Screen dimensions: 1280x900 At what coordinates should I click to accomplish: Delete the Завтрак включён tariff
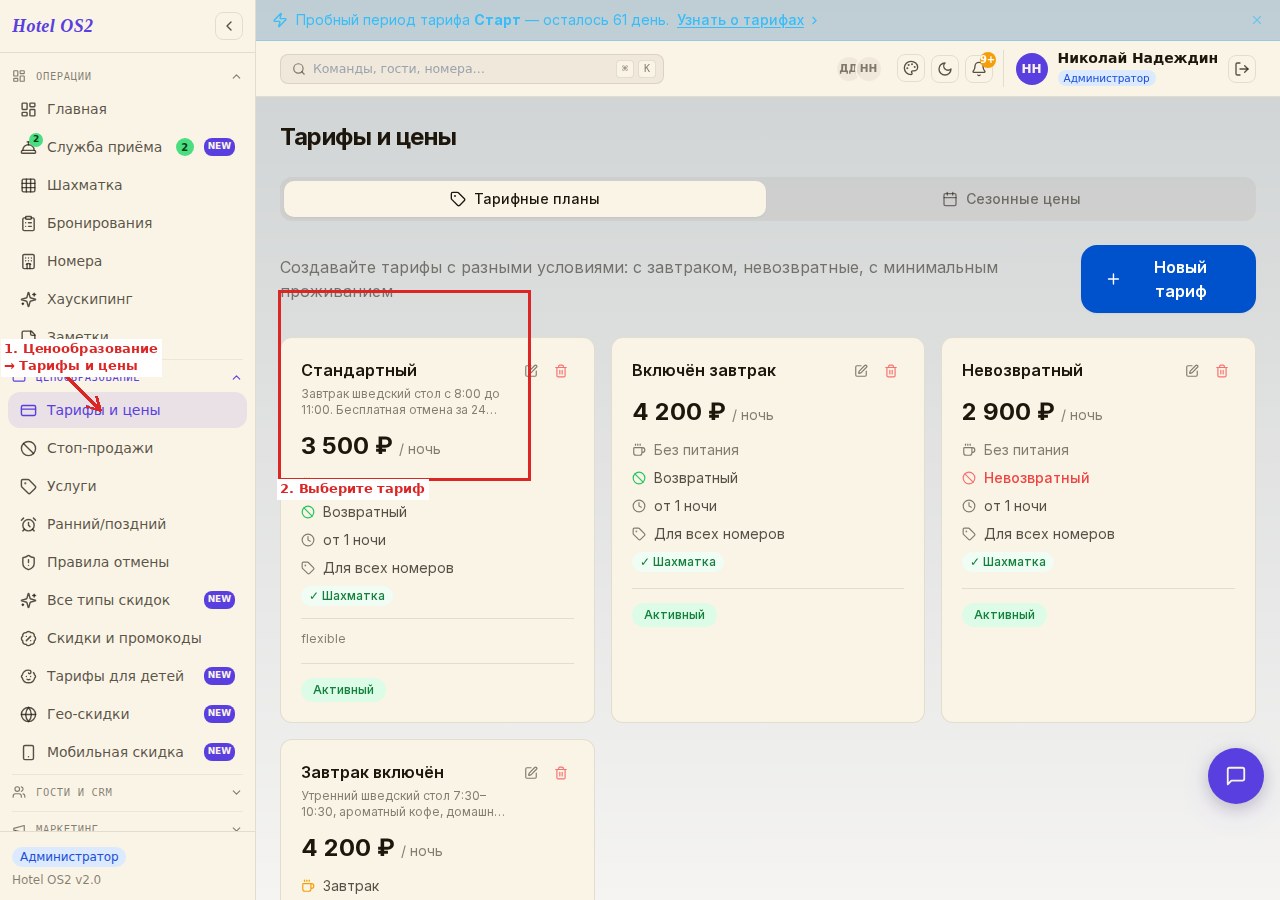[561, 773]
